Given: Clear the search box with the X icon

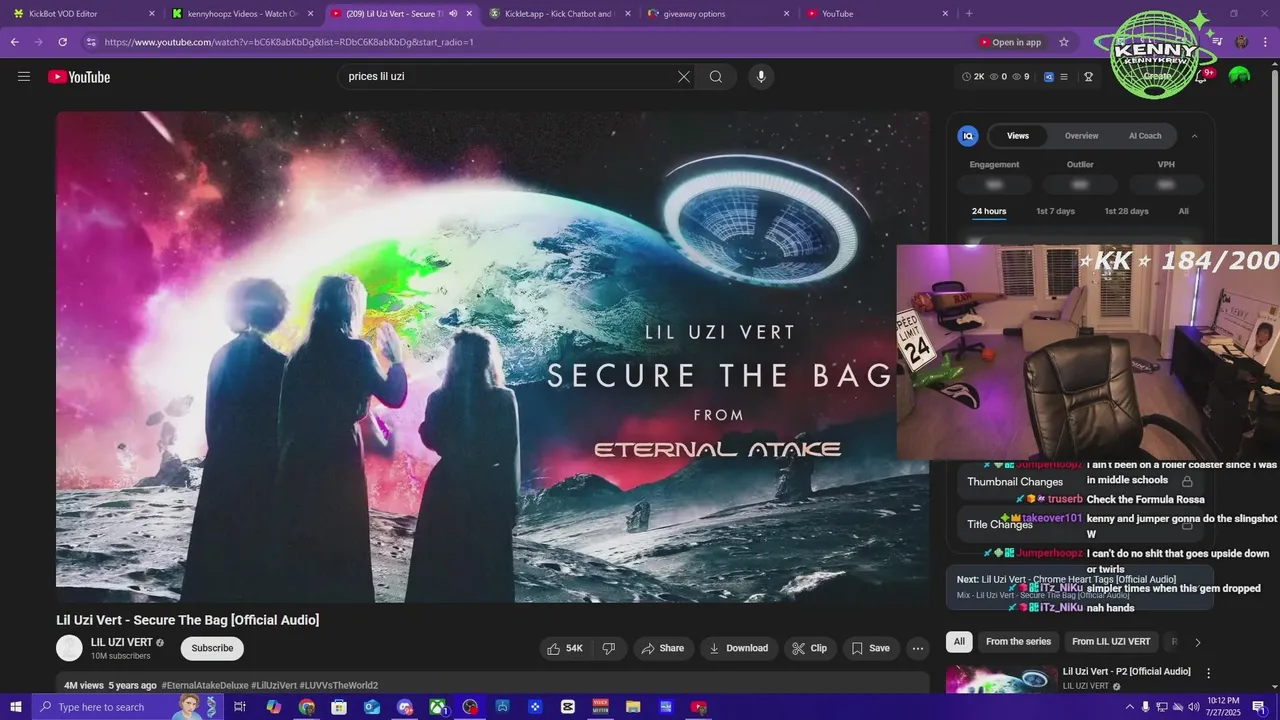Looking at the screenshot, I should point(684,77).
